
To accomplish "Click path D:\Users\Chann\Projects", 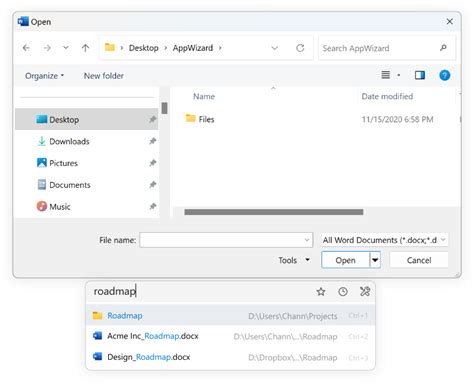I will pyautogui.click(x=293, y=316).
